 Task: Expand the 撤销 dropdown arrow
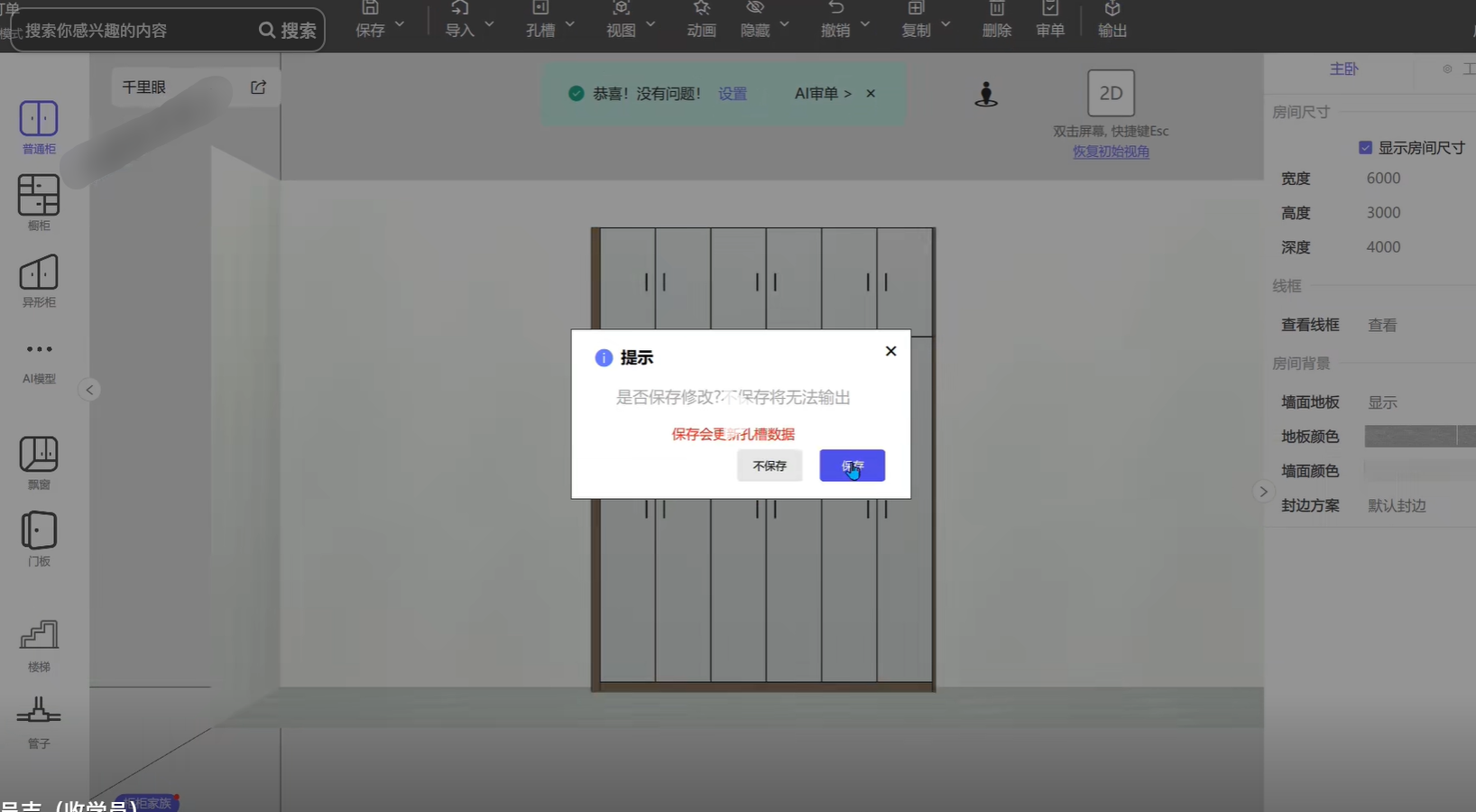pos(864,24)
